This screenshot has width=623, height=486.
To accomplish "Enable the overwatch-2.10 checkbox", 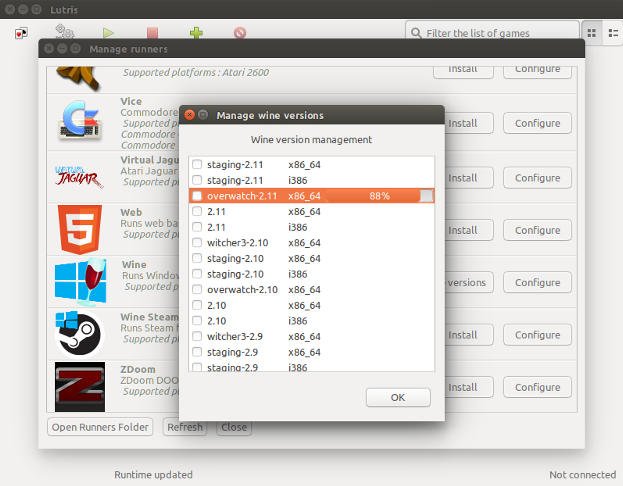I will [197, 289].
